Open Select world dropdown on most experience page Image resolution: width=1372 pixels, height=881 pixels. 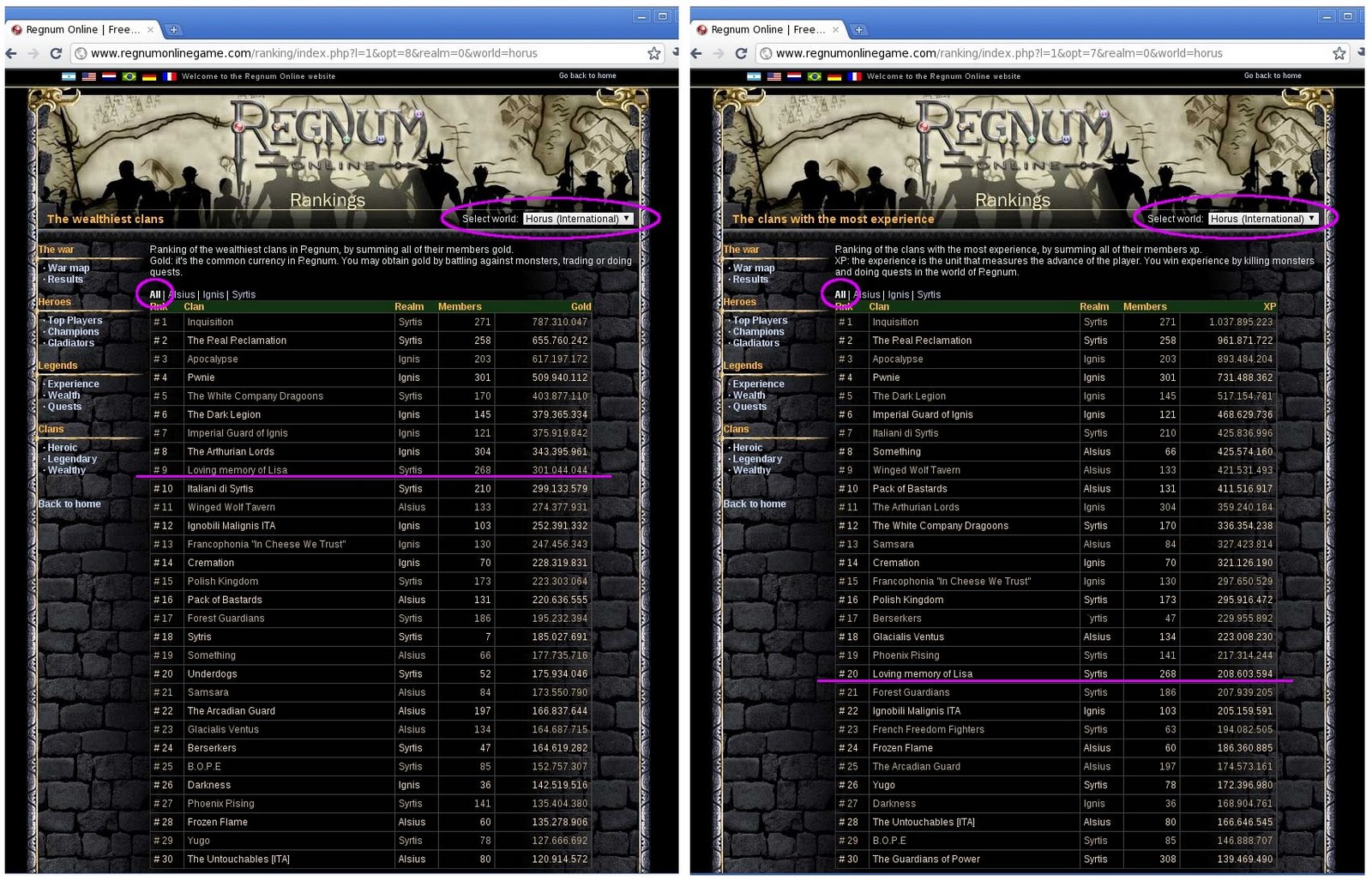click(x=1263, y=219)
